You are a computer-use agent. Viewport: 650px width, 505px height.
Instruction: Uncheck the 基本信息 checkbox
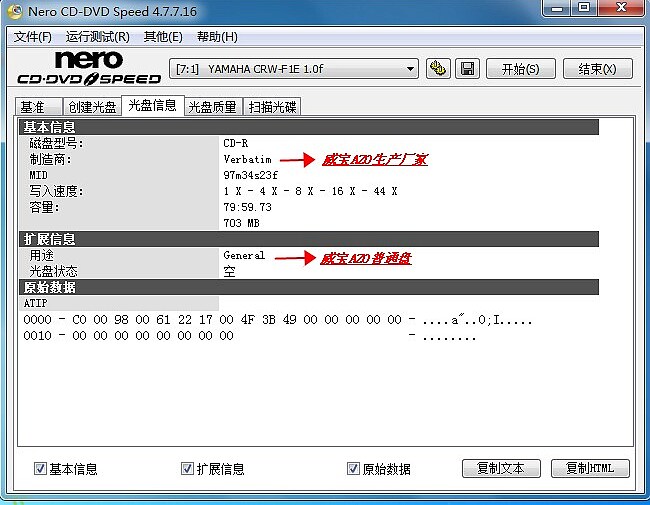coord(40,469)
